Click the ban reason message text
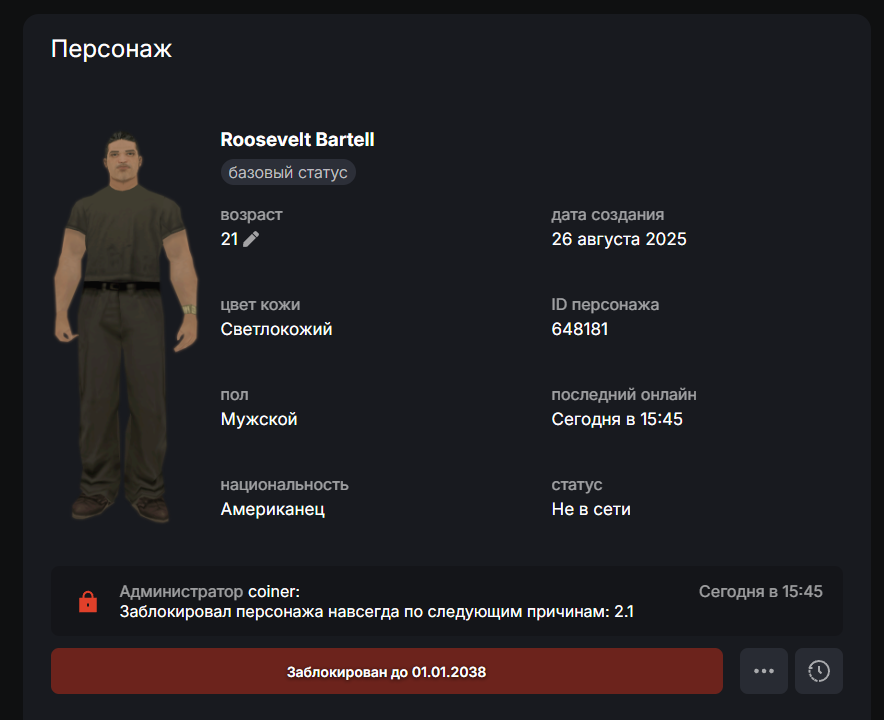Image resolution: width=884 pixels, height=720 pixels. coord(377,612)
